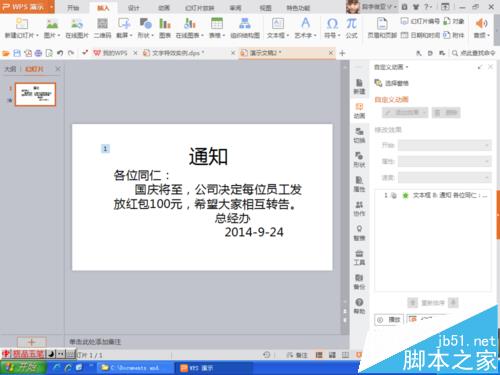Click the Print icon in quick toolbar

click(x=38, y=53)
